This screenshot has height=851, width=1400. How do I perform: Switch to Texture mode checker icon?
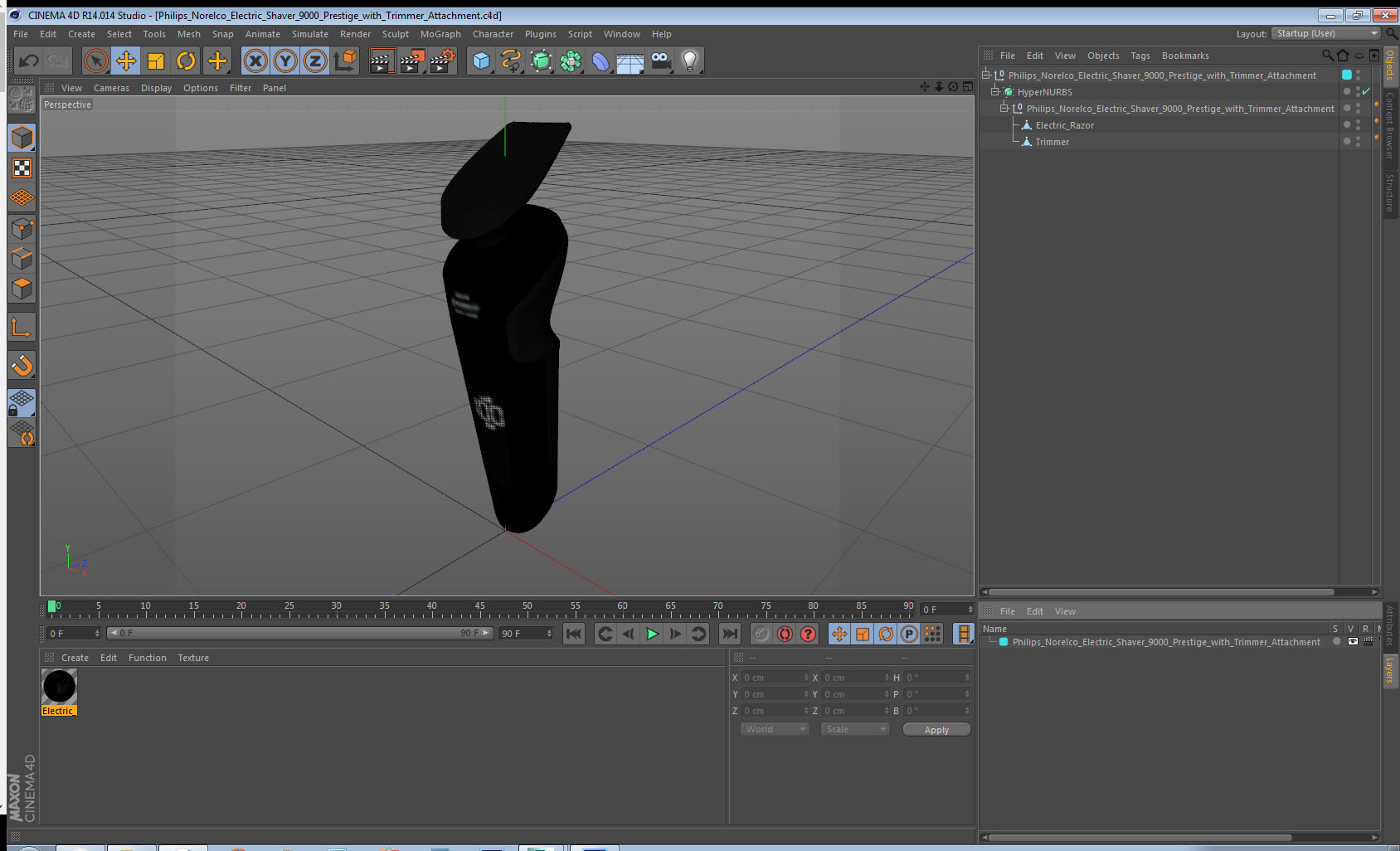(22, 168)
